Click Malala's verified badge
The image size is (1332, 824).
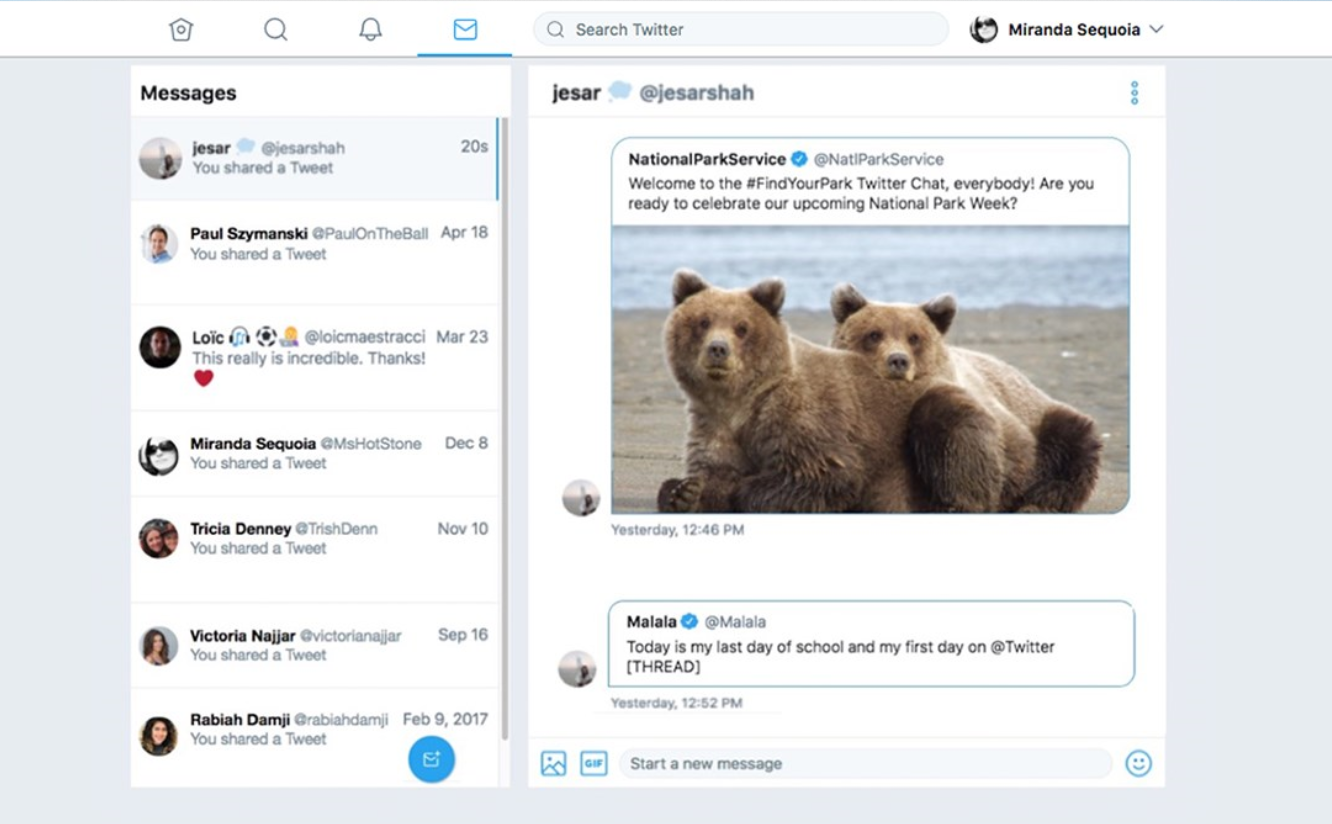pyautogui.click(x=690, y=622)
